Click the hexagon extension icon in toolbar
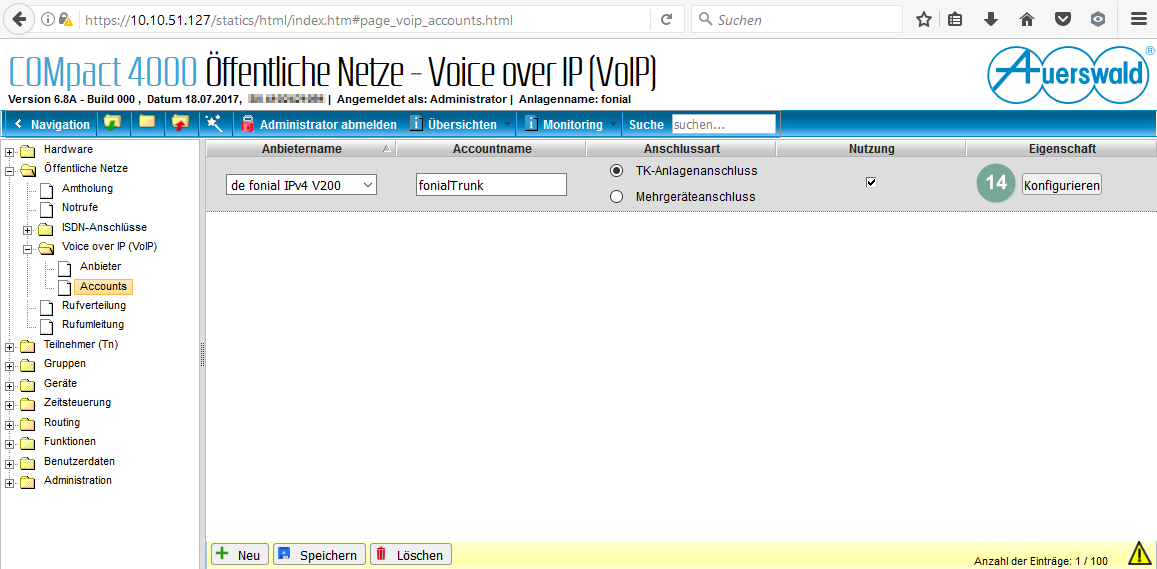This screenshot has width=1157, height=569. pos(1099,20)
